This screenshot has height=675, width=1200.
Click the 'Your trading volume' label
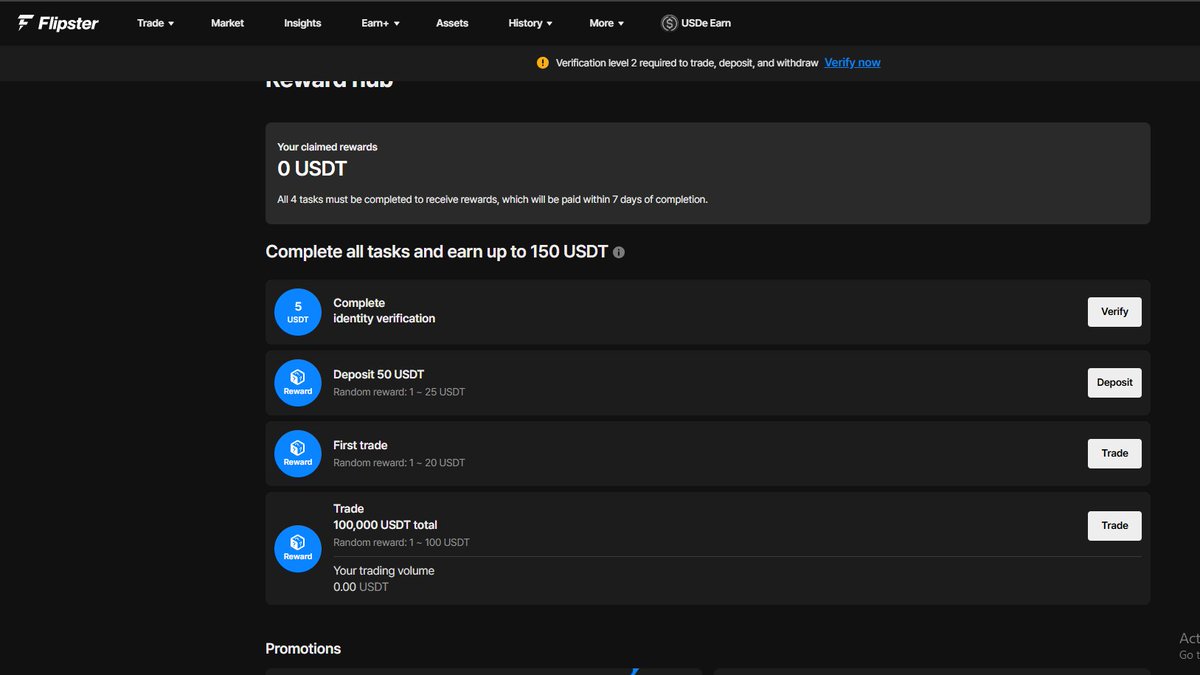click(384, 571)
